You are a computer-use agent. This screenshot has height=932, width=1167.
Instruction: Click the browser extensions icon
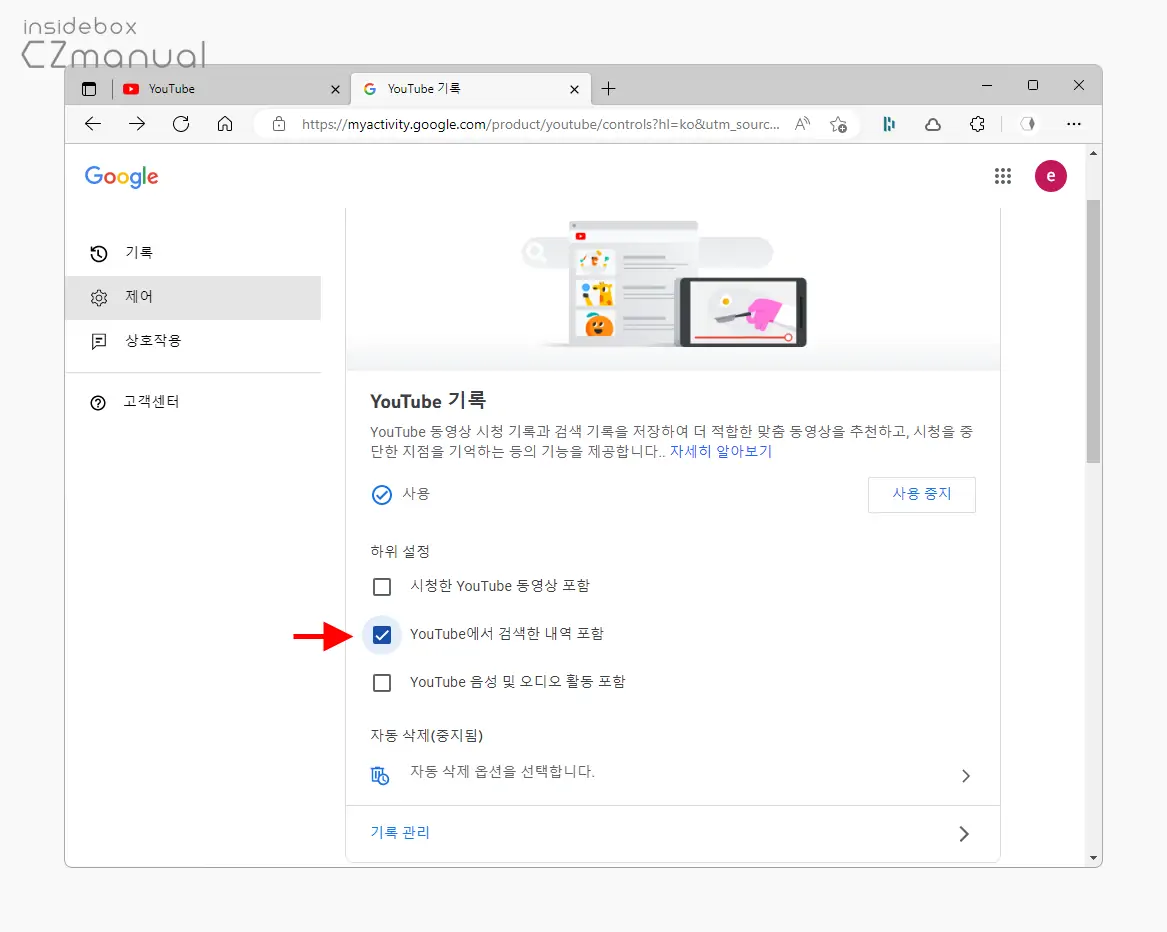click(977, 124)
